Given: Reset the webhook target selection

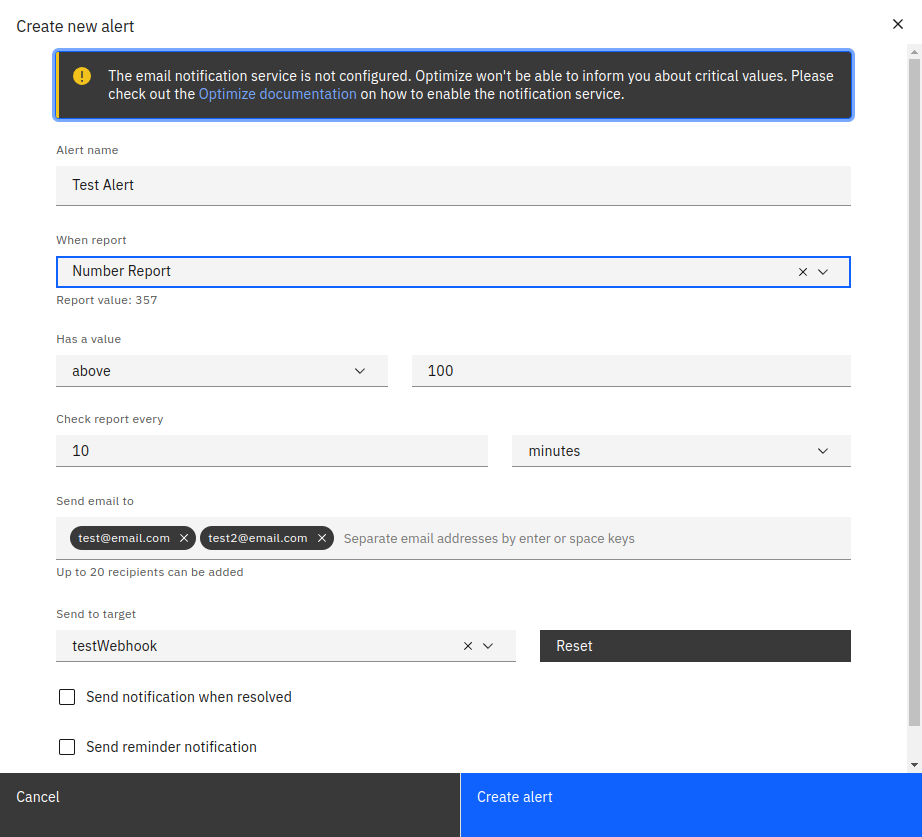Looking at the screenshot, I should [694, 645].
